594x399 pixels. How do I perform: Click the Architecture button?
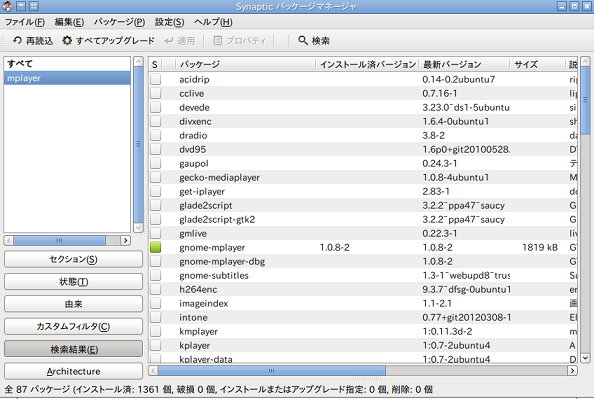click(x=73, y=371)
